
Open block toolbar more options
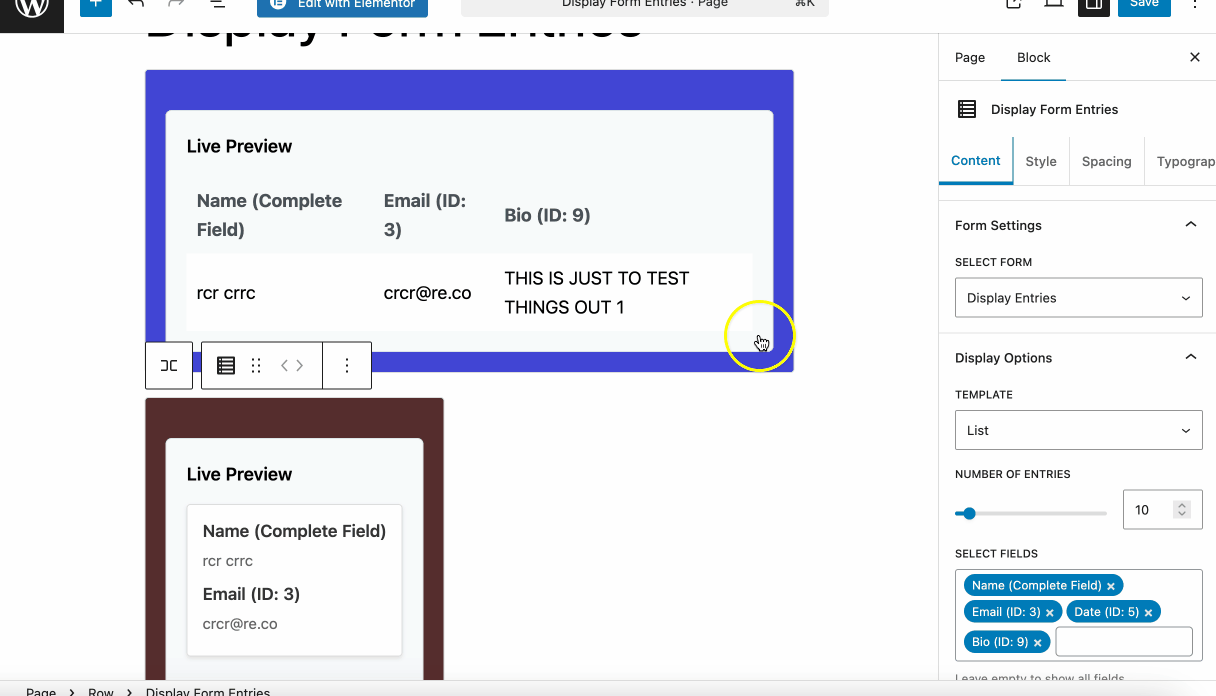(347, 366)
